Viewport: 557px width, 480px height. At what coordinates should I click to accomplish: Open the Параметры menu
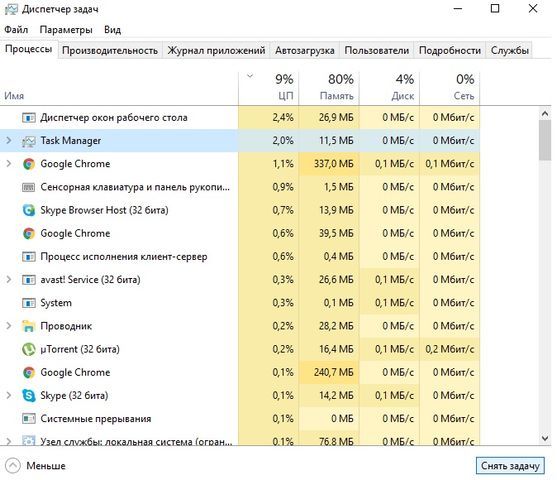pos(66,30)
